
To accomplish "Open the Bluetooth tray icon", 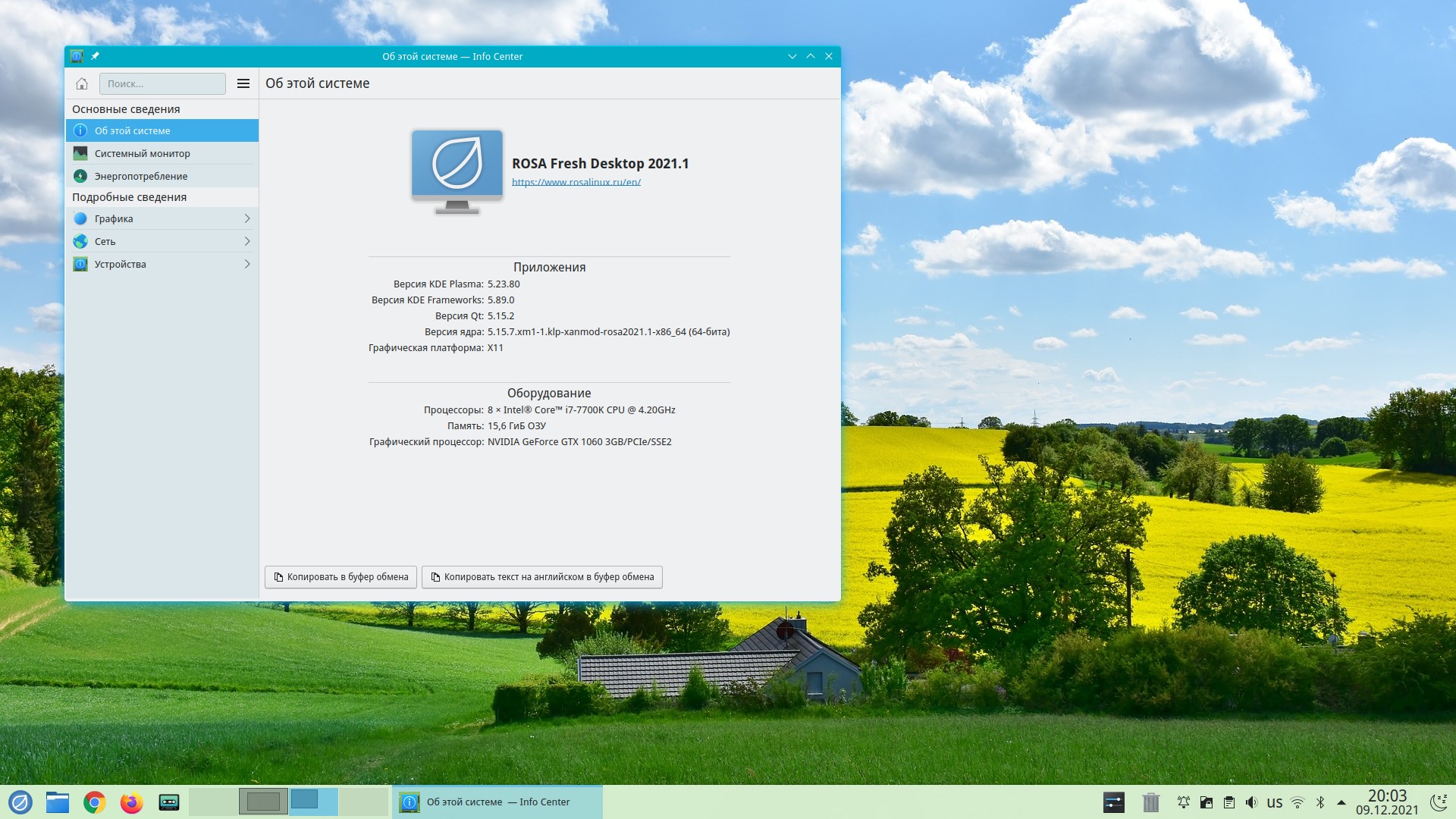I will click(1320, 802).
